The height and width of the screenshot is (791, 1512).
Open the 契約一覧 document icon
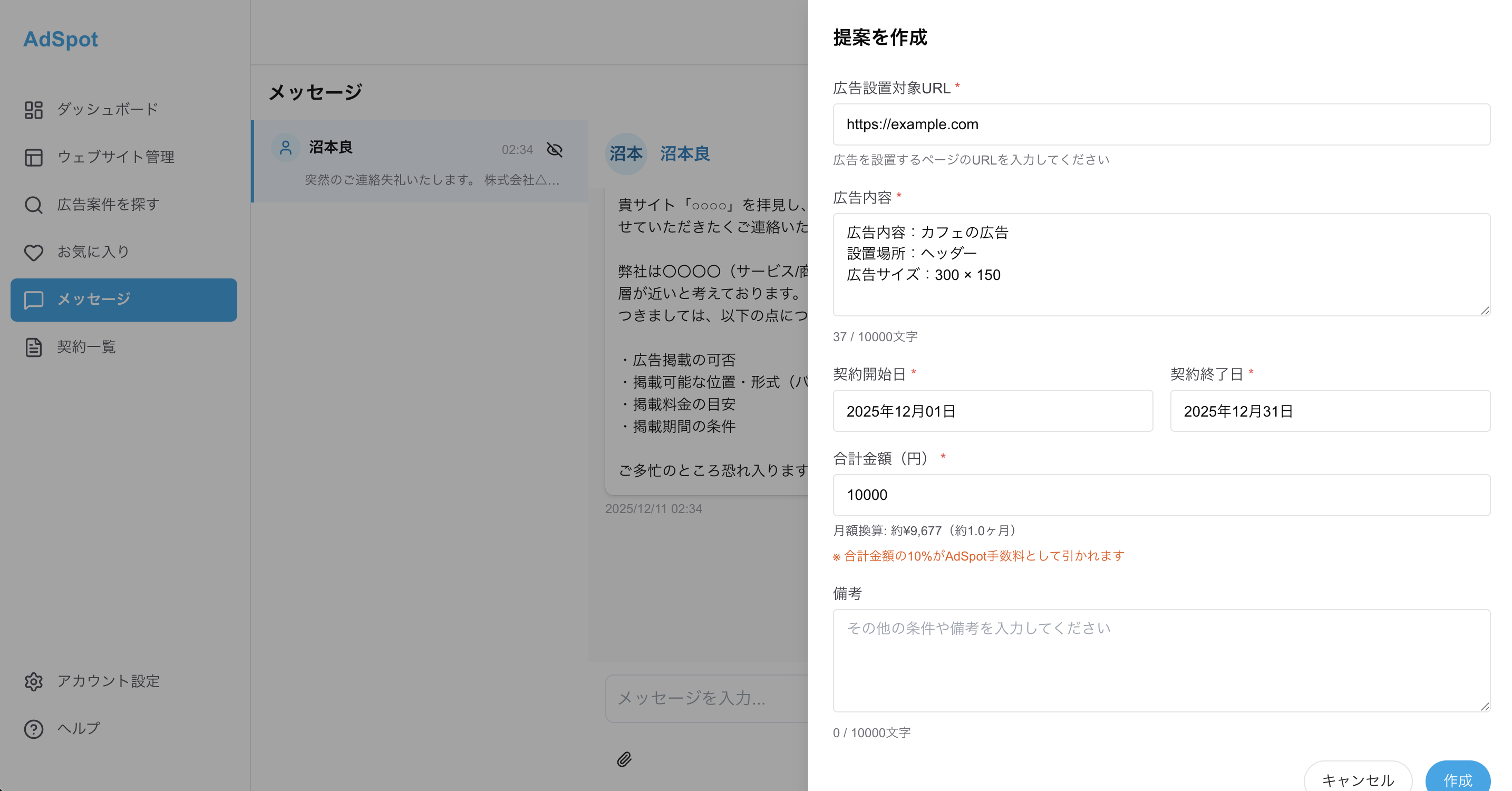[33, 347]
